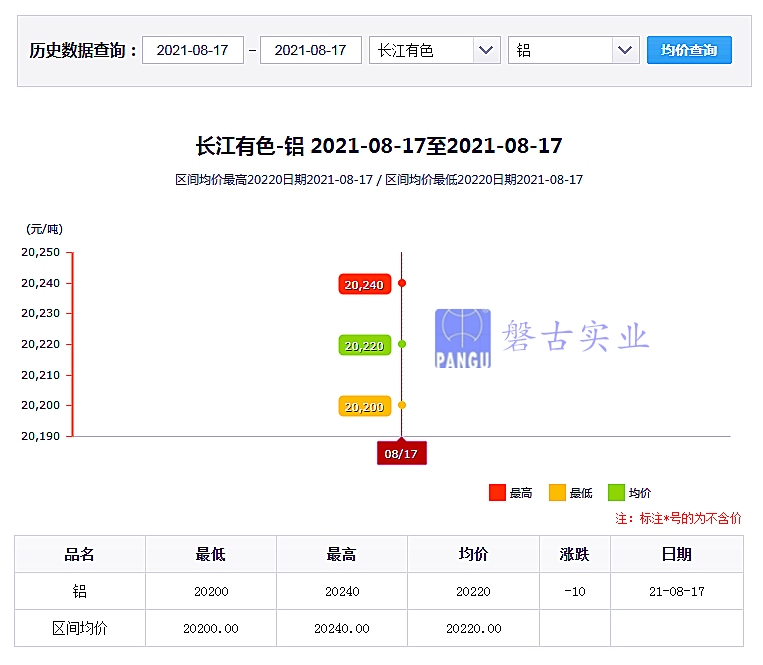Click the 20,250 y-axis label
The height and width of the screenshot is (665, 763).
click(40, 252)
